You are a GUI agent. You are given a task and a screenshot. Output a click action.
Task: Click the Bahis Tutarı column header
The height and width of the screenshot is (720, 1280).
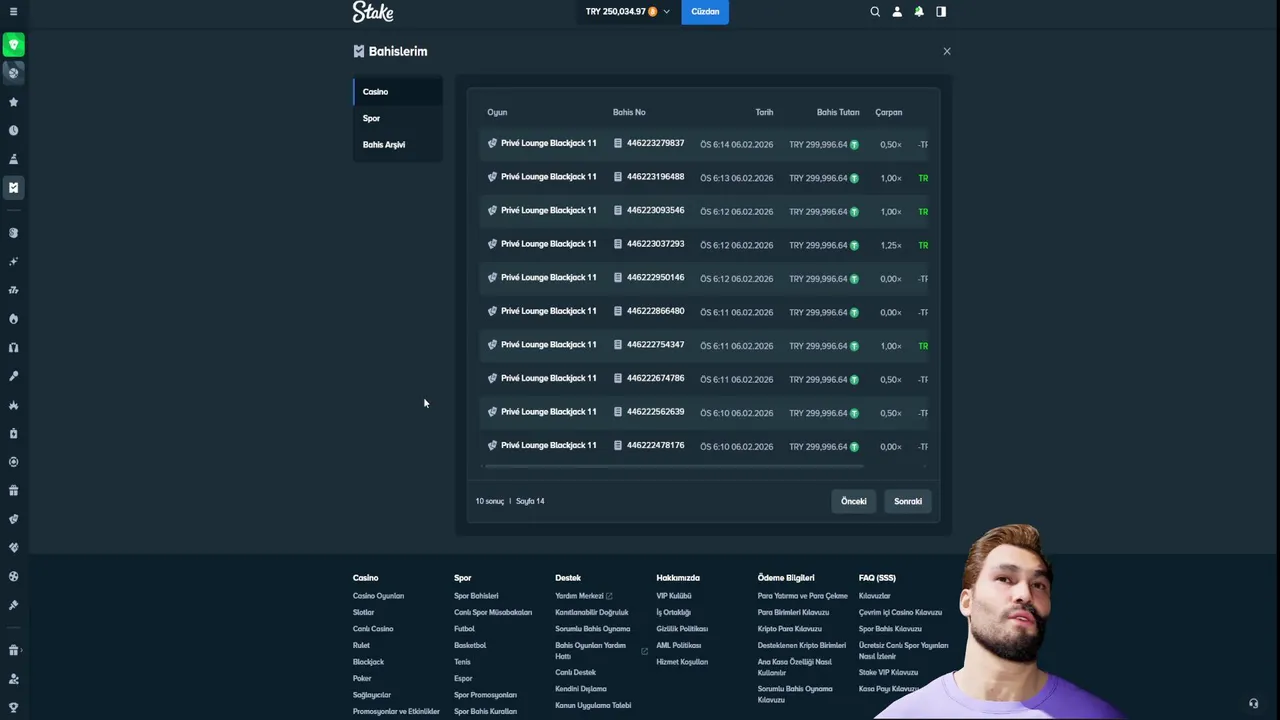(x=838, y=112)
